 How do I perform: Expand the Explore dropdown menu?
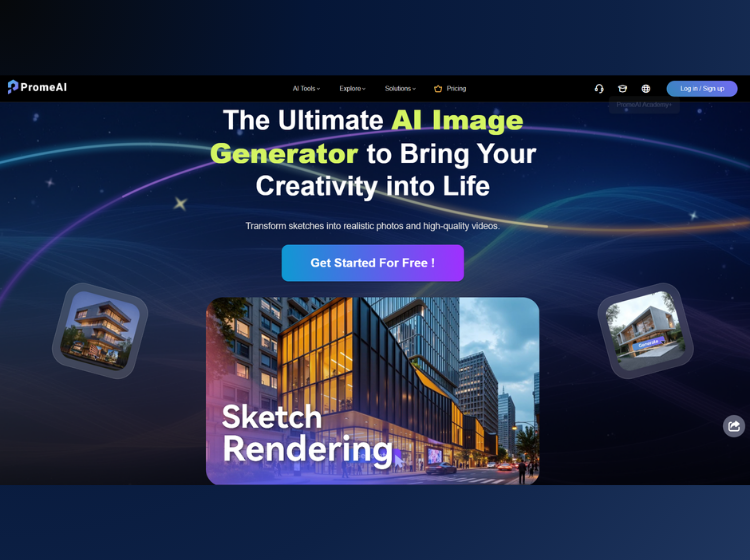(x=352, y=88)
